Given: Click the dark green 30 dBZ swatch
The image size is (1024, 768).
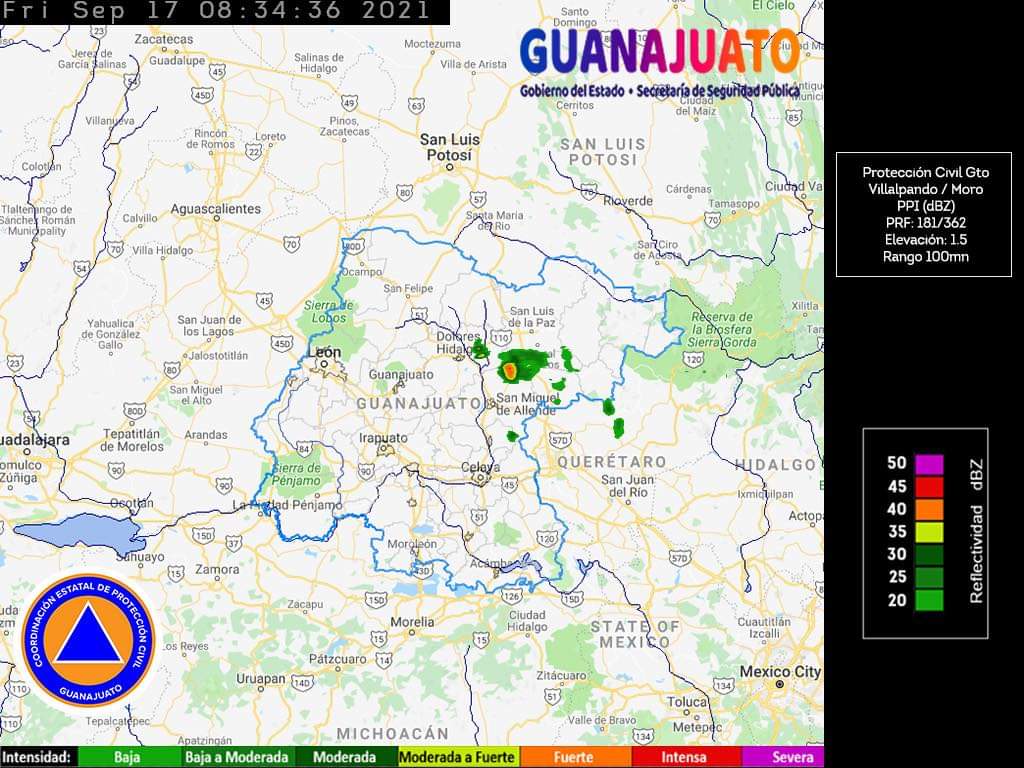Looking at the screenshot, I should tap(929, 554).
